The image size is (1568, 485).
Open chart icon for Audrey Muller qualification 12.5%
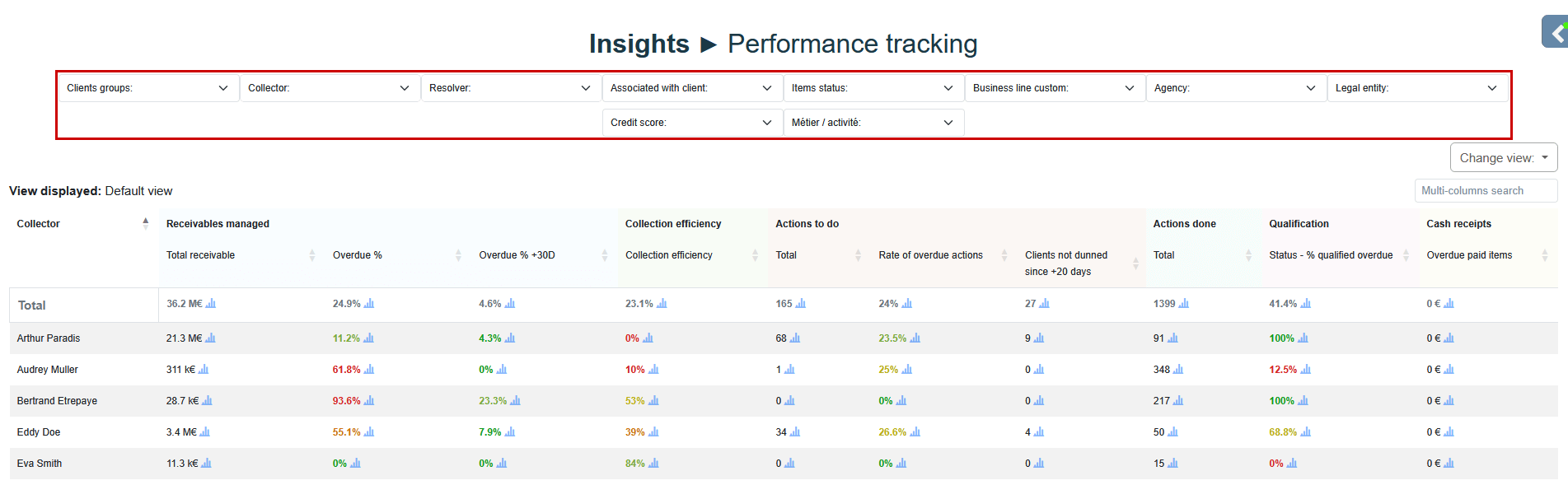click(1305, 370)
